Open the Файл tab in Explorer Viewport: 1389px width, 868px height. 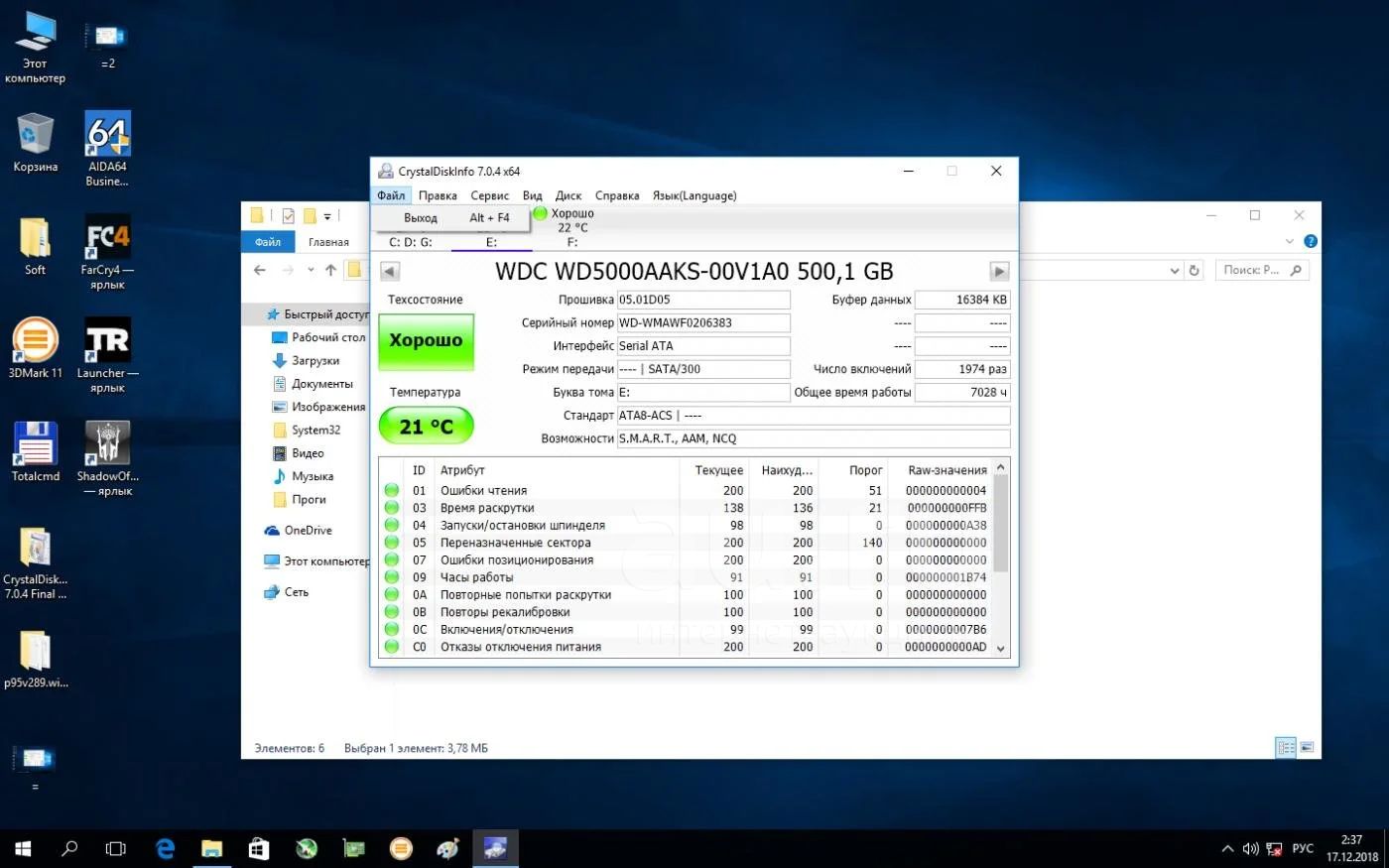[268, 242]
